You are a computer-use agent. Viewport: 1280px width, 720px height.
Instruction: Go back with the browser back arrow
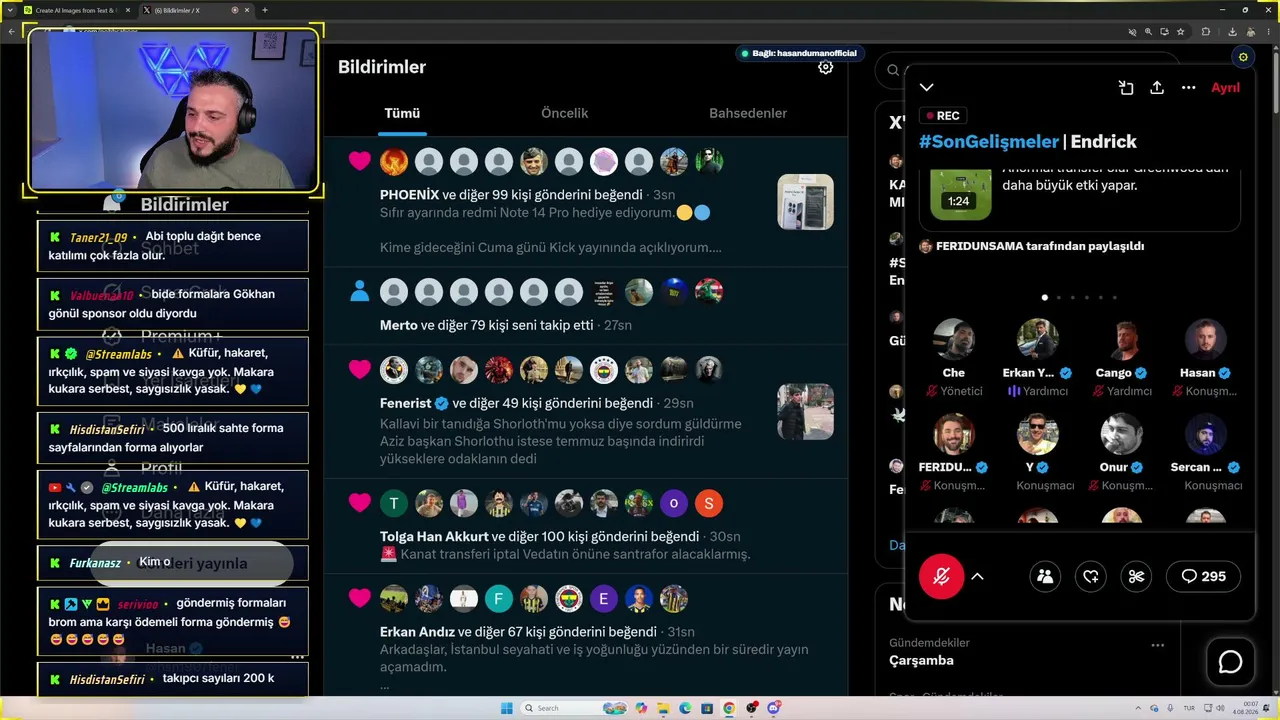click(11, 32)
